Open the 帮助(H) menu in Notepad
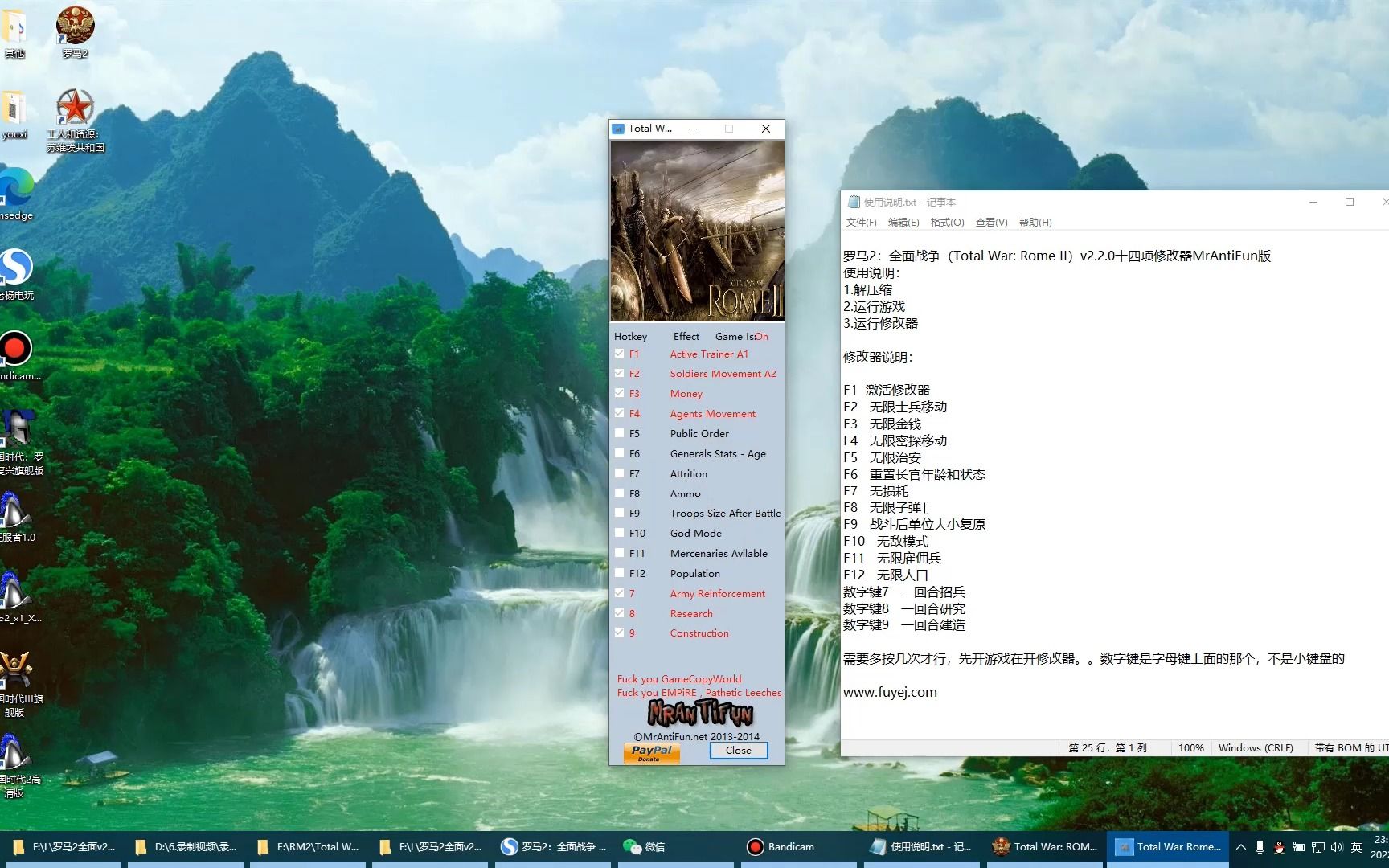This screenshot has height=868, width=1389. pos(1035,223)
